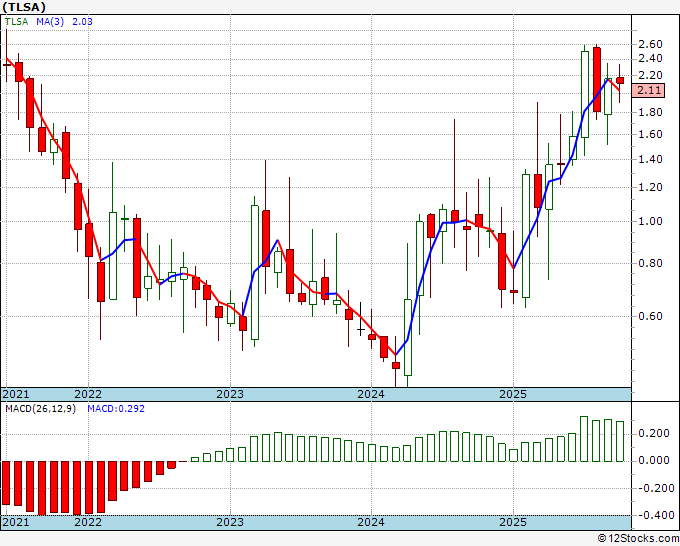Viewport: 680px width, 546px height.
Task: Click 2022 on the MACD time axis
Action: click(x=88, y=522)
